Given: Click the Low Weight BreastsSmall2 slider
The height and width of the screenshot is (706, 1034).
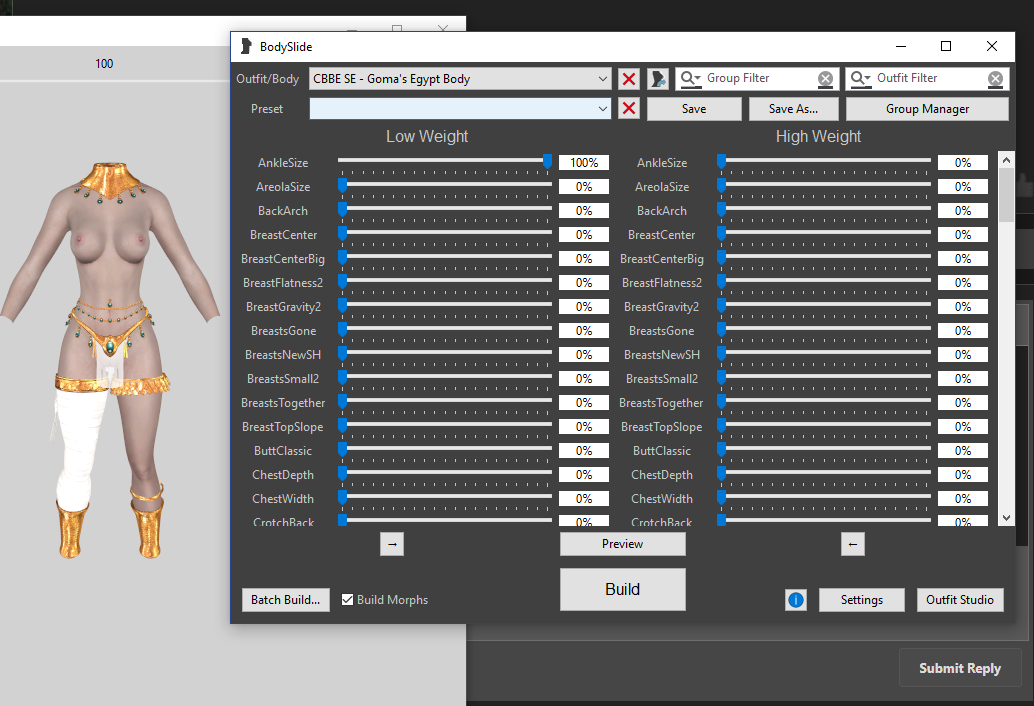Looking at the screenshot, I should (x=445, y=379).
